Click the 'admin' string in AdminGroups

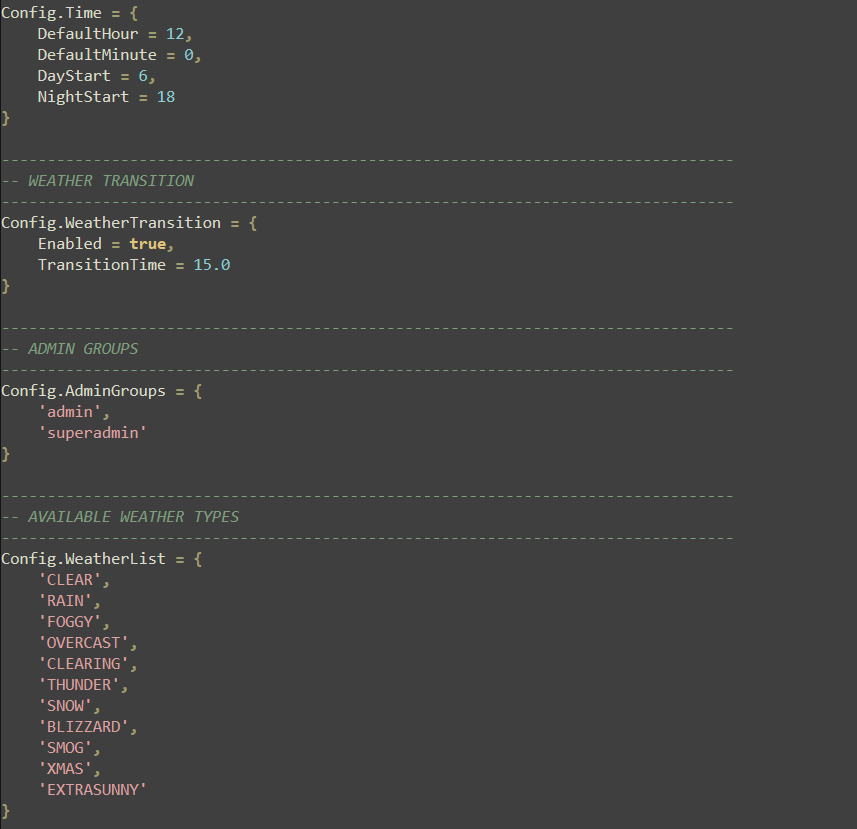pos(70,411)
